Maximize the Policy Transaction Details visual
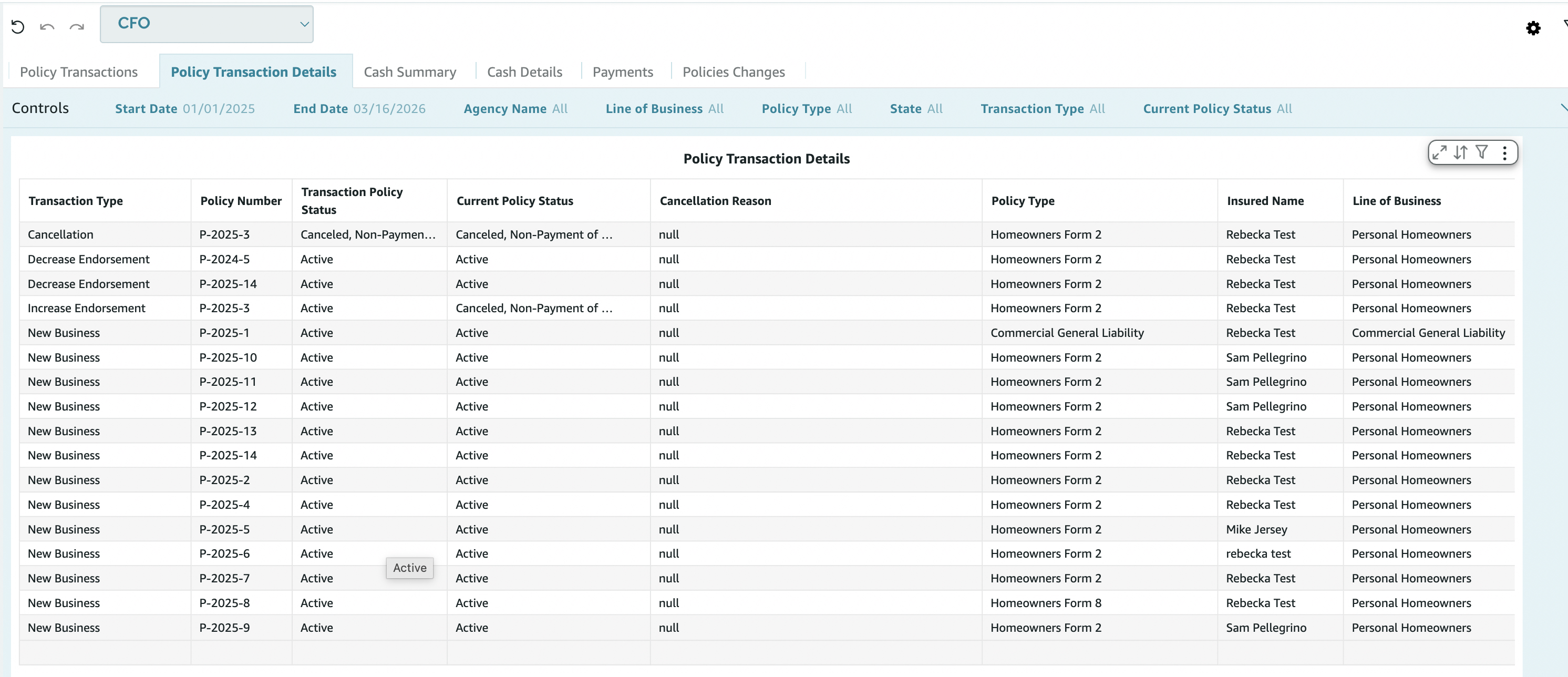Image resolution: width=1568 pixels, height=677 pixels. [1439, 152]
